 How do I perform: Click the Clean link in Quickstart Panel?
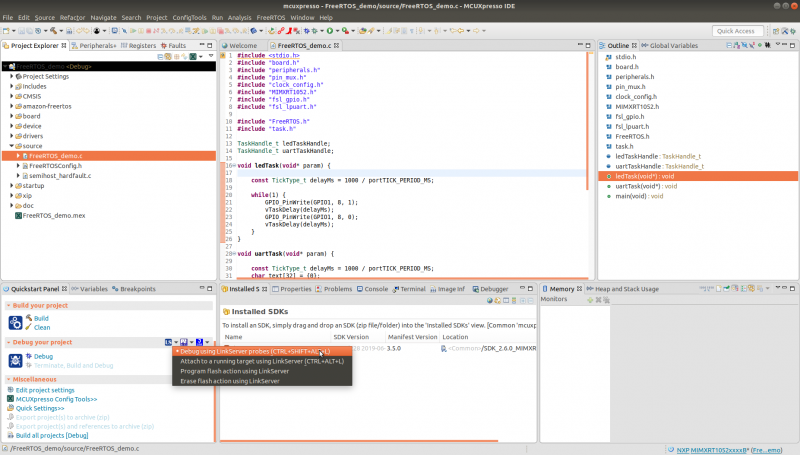pyautogui.click(x=42, y=327)
